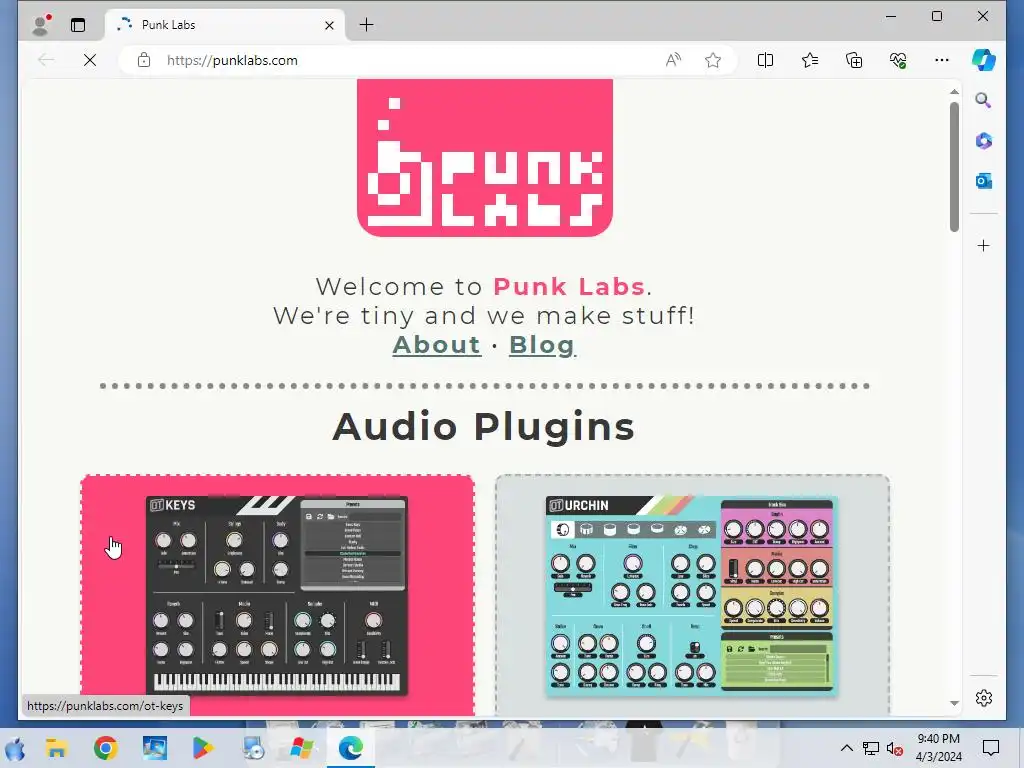This screenshot has height=768, width=1024.
Task: Select the Punk Labs browser tab
Action: click(225, 25)
